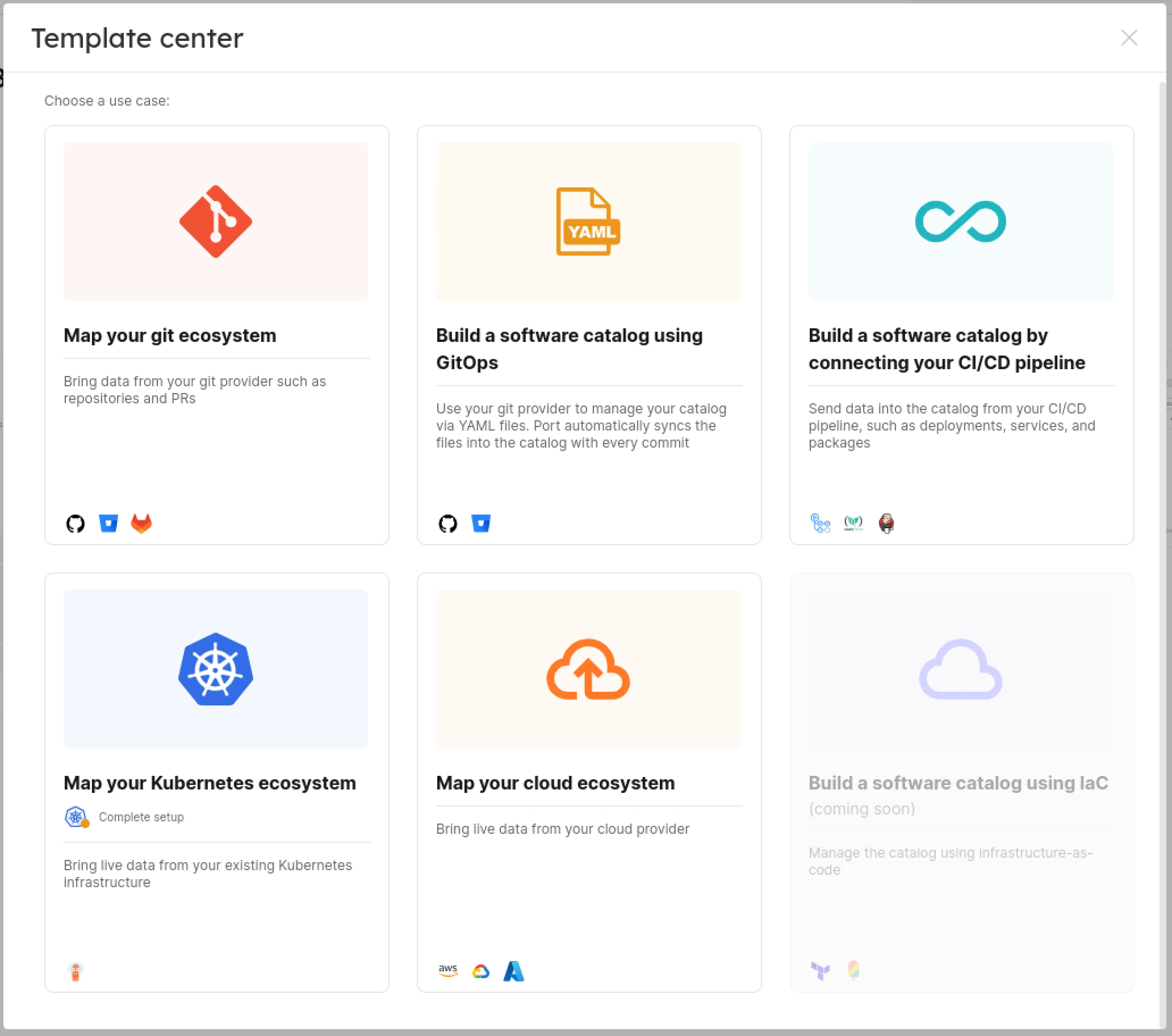Click the 'Complete setup' label

coord(141,817)
